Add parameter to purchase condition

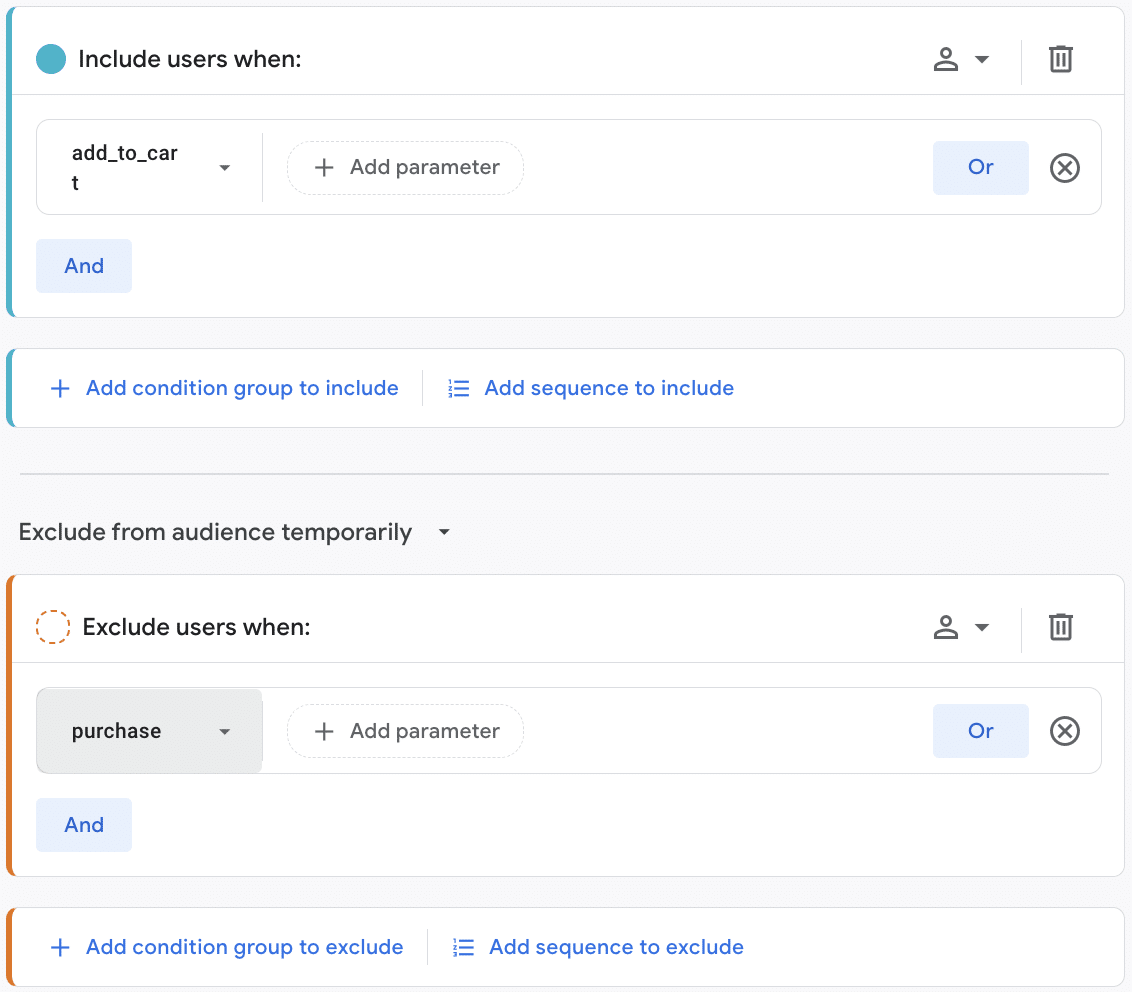pyautogui.click(x=406, y=731)
